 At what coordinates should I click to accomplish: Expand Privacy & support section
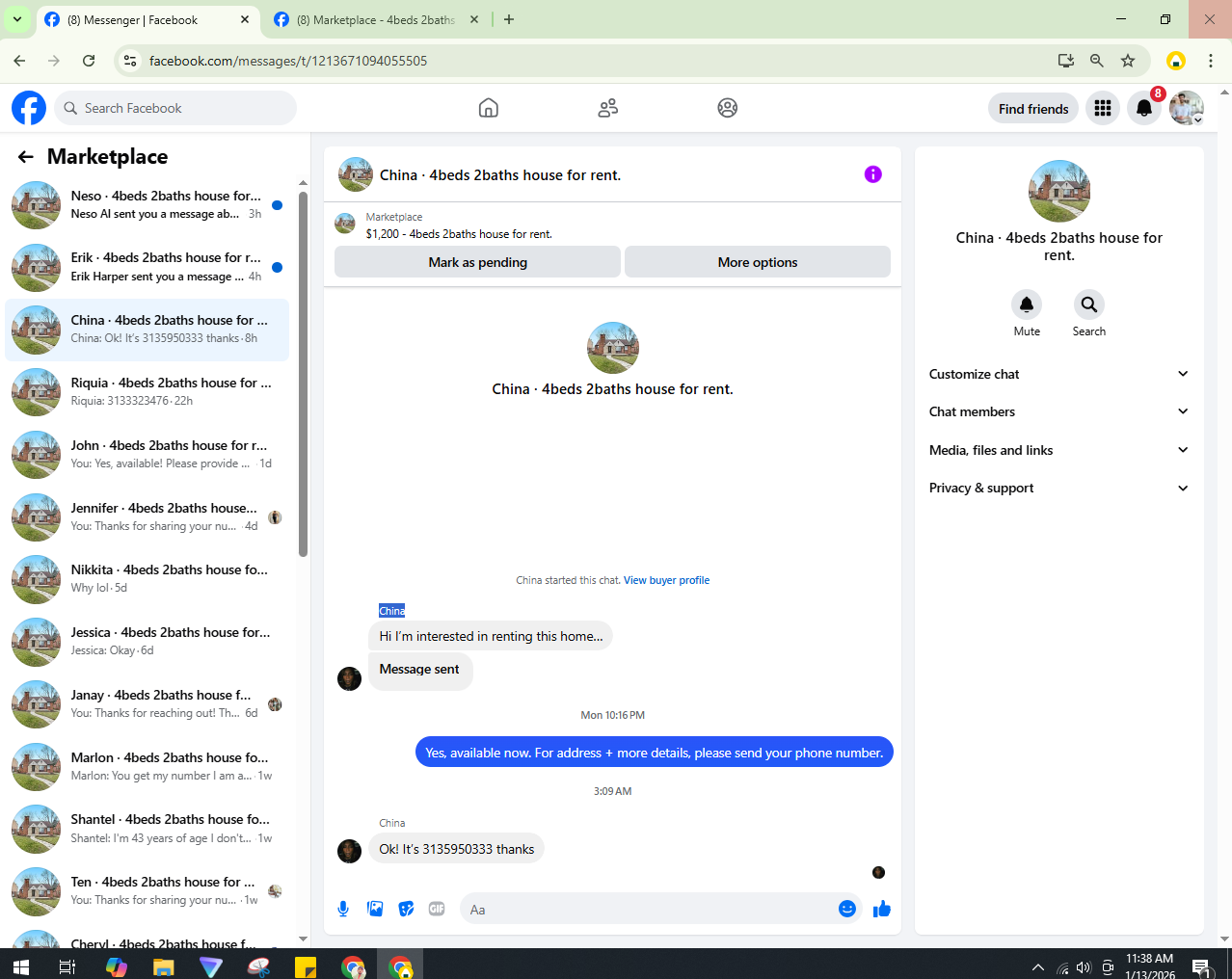pyautogui.click(x=1058, y=488)
